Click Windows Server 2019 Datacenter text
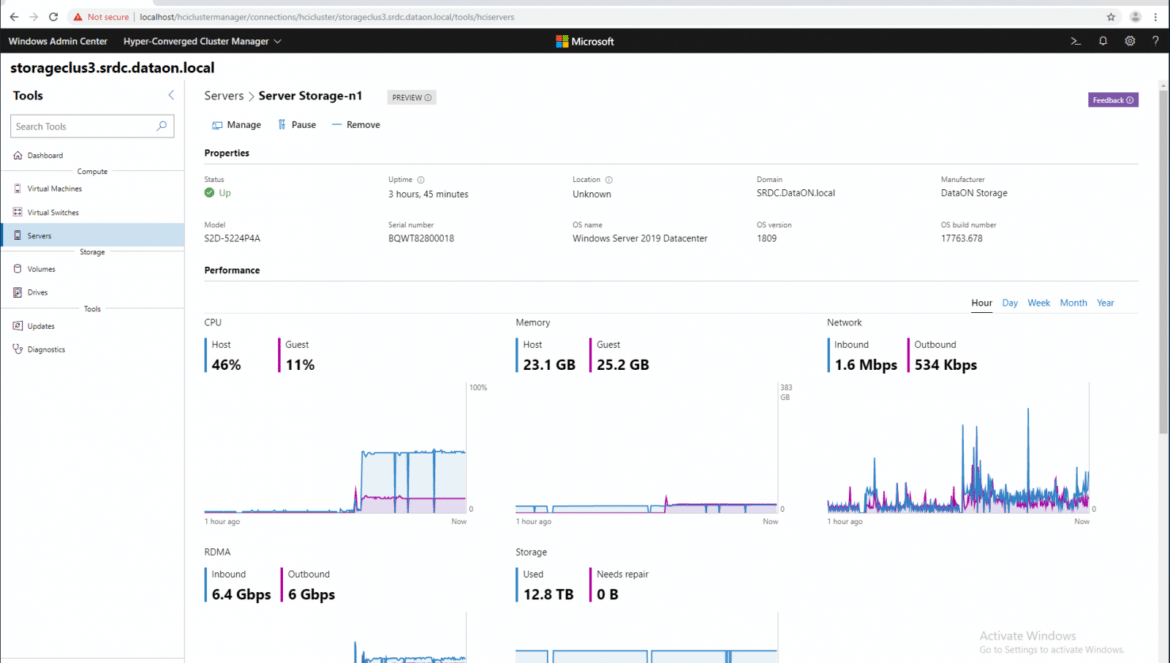1170x663 pixels. (639, 239)
